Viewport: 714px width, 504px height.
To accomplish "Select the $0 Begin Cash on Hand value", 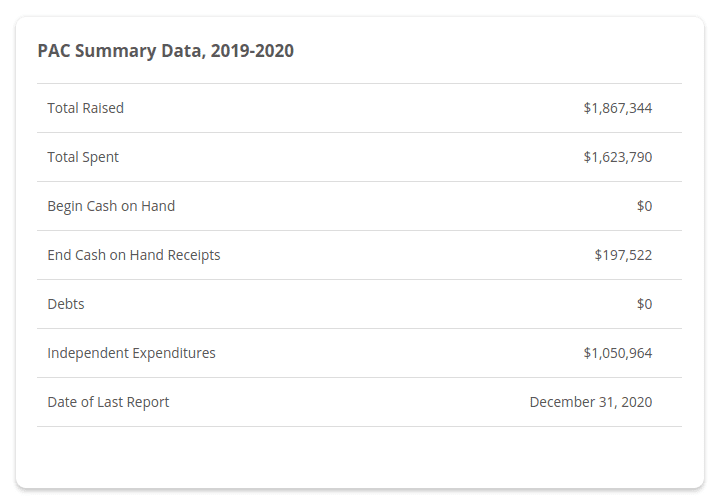I will 644,206.
